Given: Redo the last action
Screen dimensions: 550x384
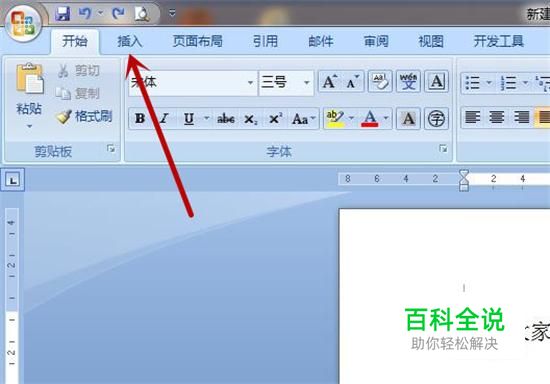Looking at the screenshot, I should [118, 14].
